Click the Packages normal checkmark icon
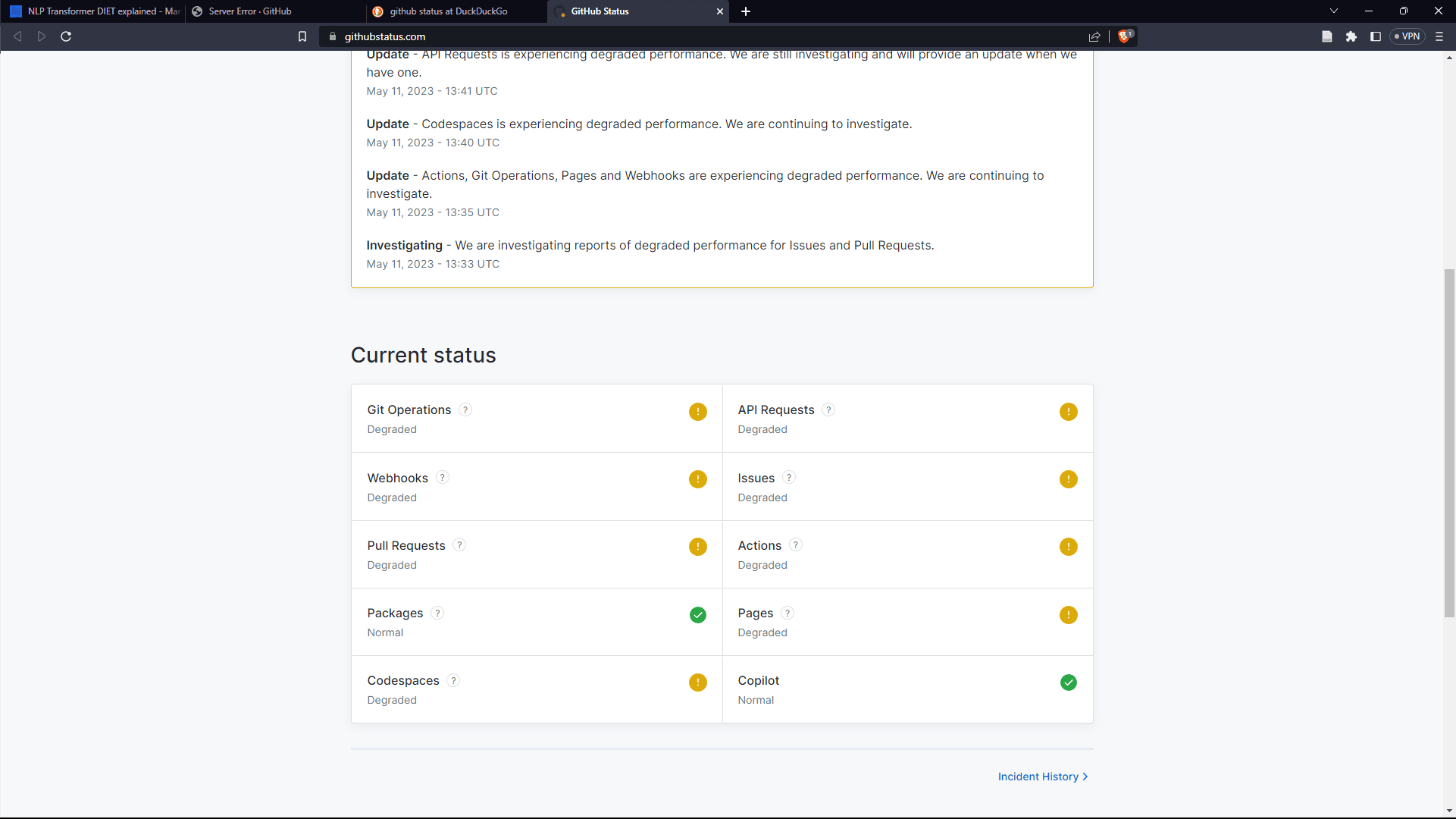Image resolution: width=1456 pixels, height=819 pixels. point(698,615)
